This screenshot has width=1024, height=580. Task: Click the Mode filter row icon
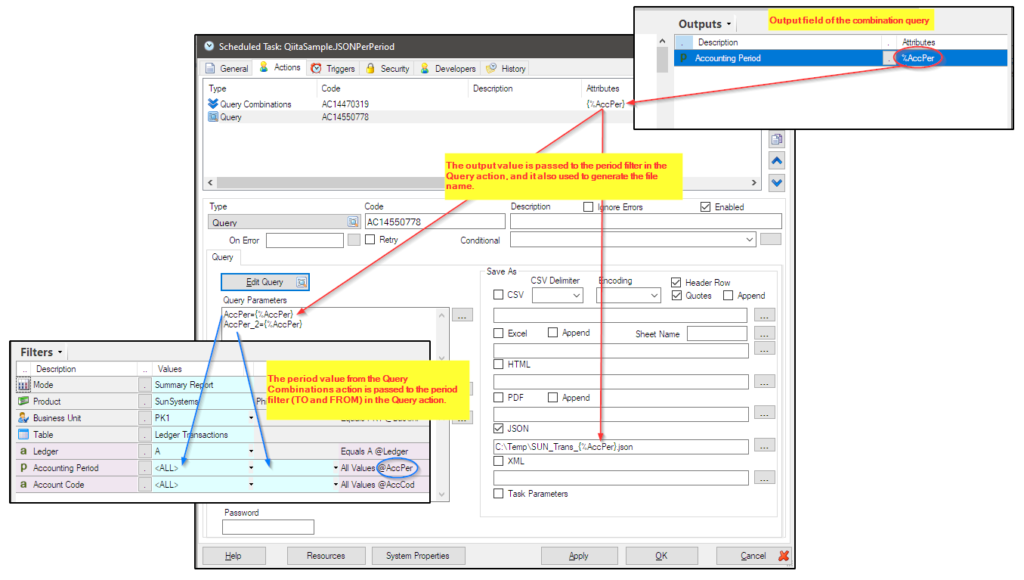[x=24, y=385]
